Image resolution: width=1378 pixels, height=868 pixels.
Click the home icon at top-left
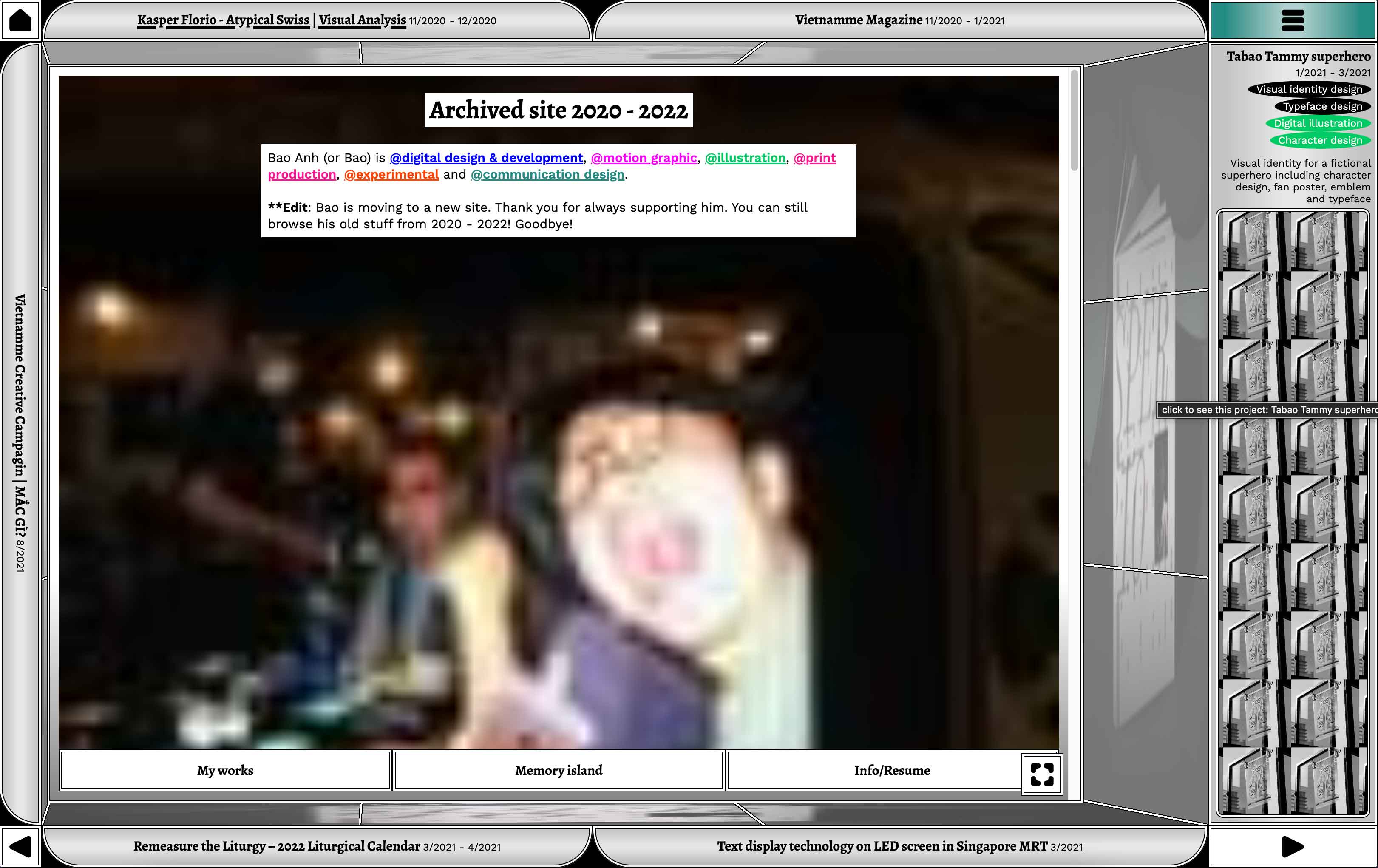click(20, 20)
